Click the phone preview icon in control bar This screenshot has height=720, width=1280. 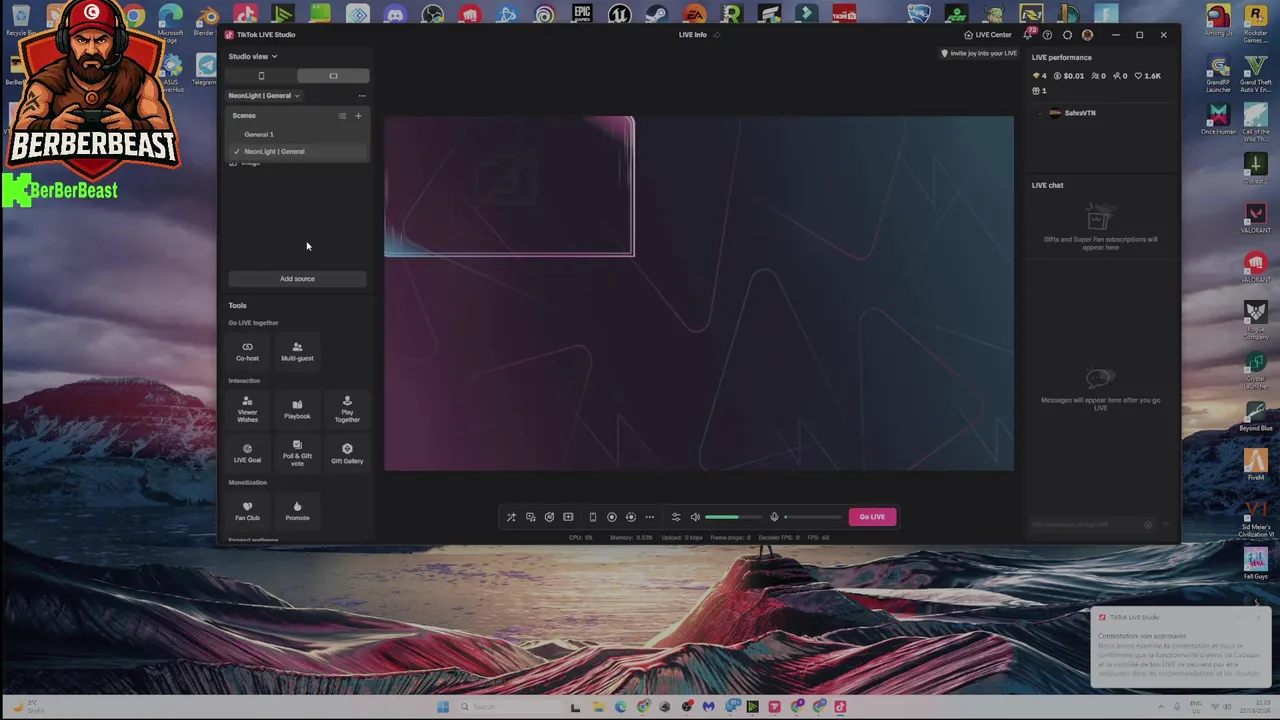point(592,517)
